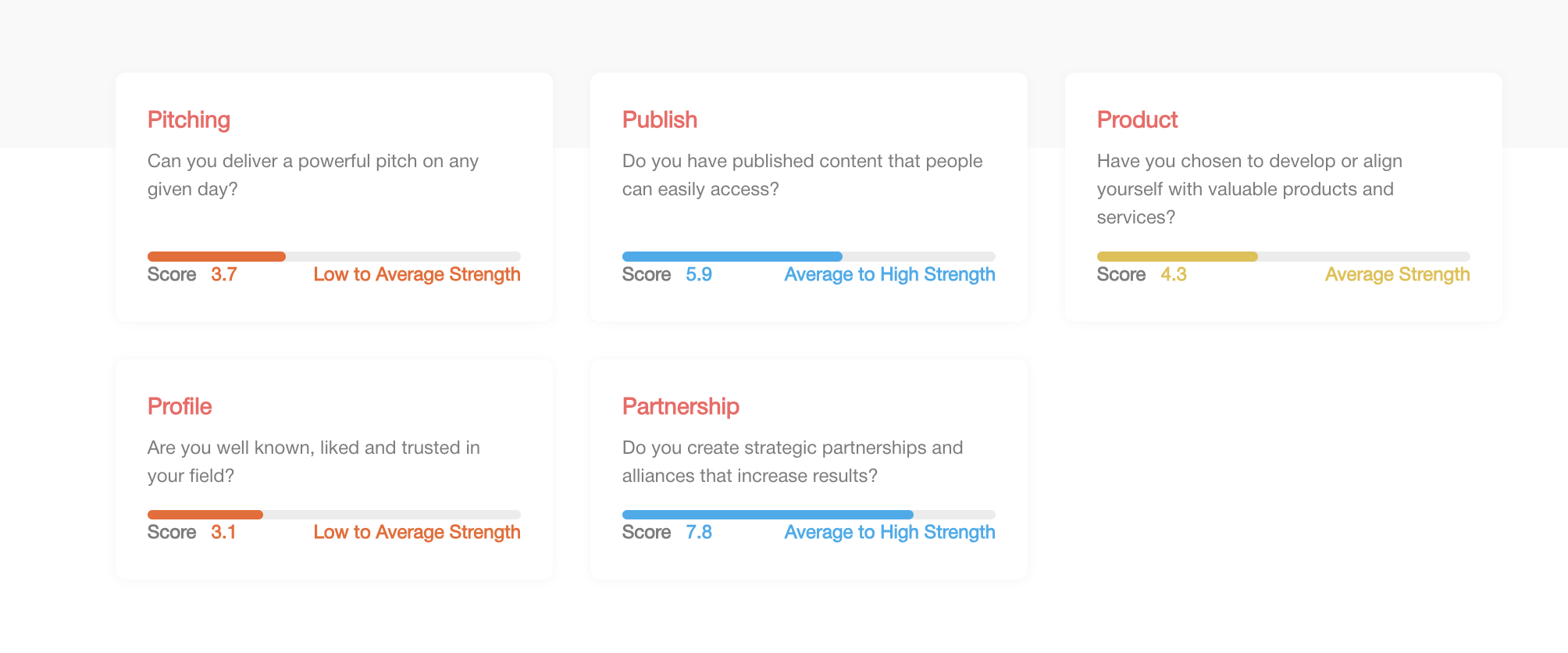This screenshot has height=653, width=1568.
Task: Click the Profile description about being trusted
Action: [313, 462]
